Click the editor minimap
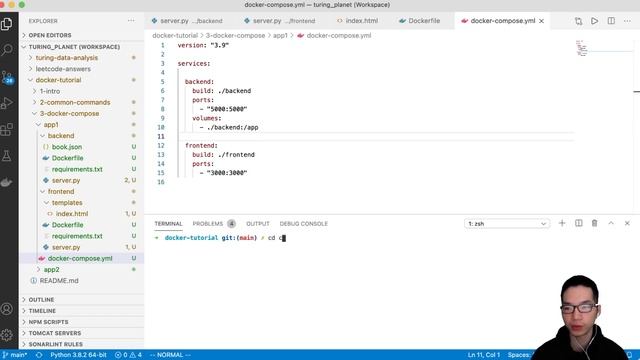 (x=582, y=48)
